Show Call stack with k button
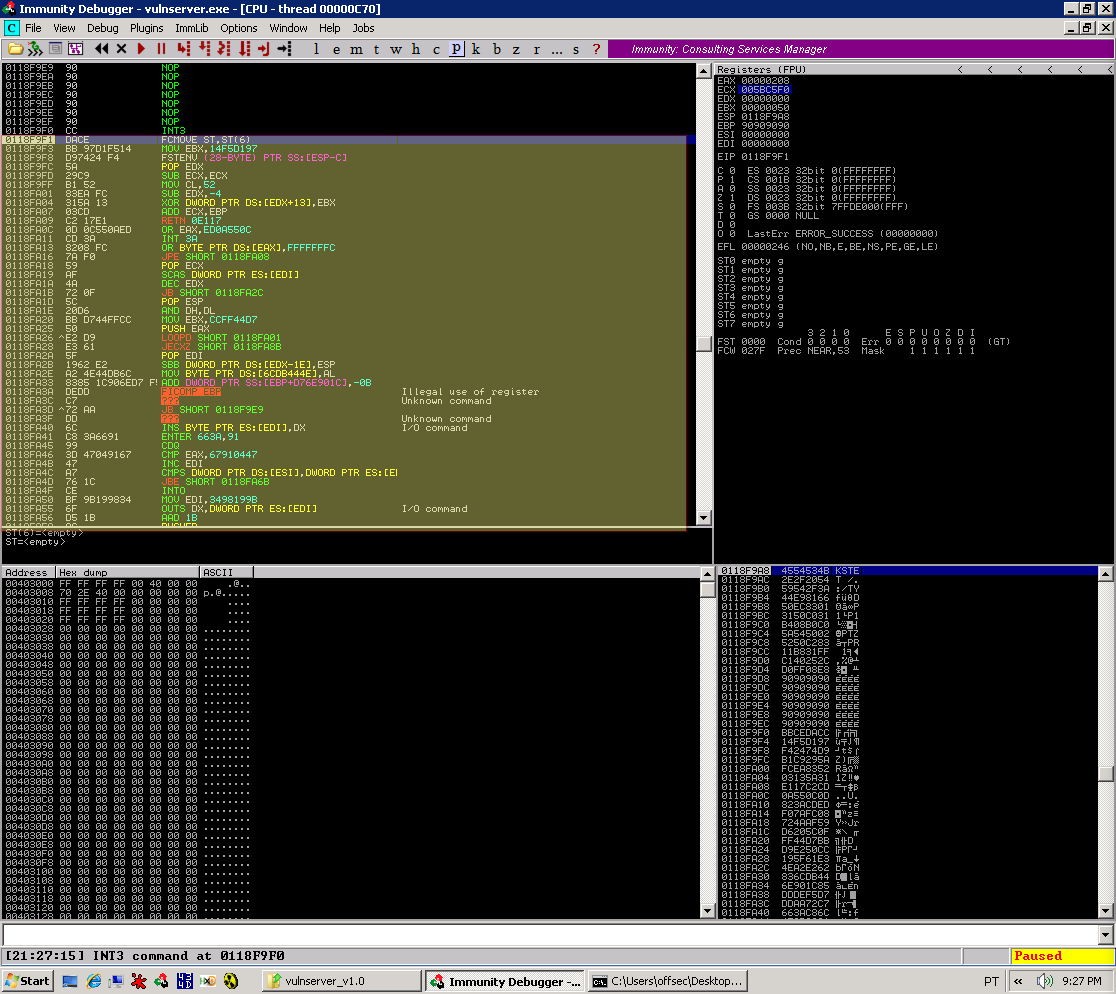 point(475,48)
